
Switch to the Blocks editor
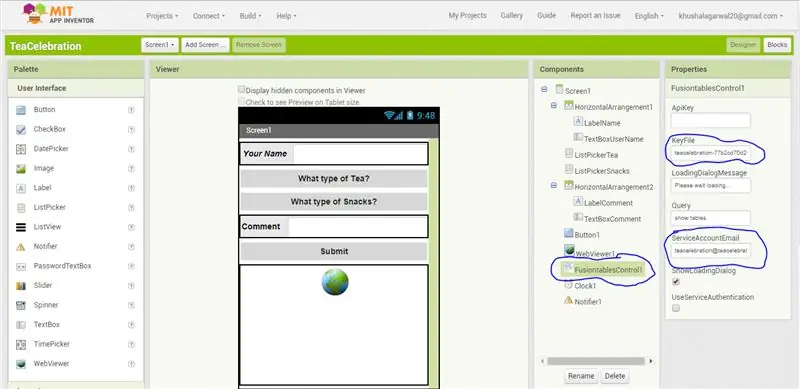[x=777, y=45]
